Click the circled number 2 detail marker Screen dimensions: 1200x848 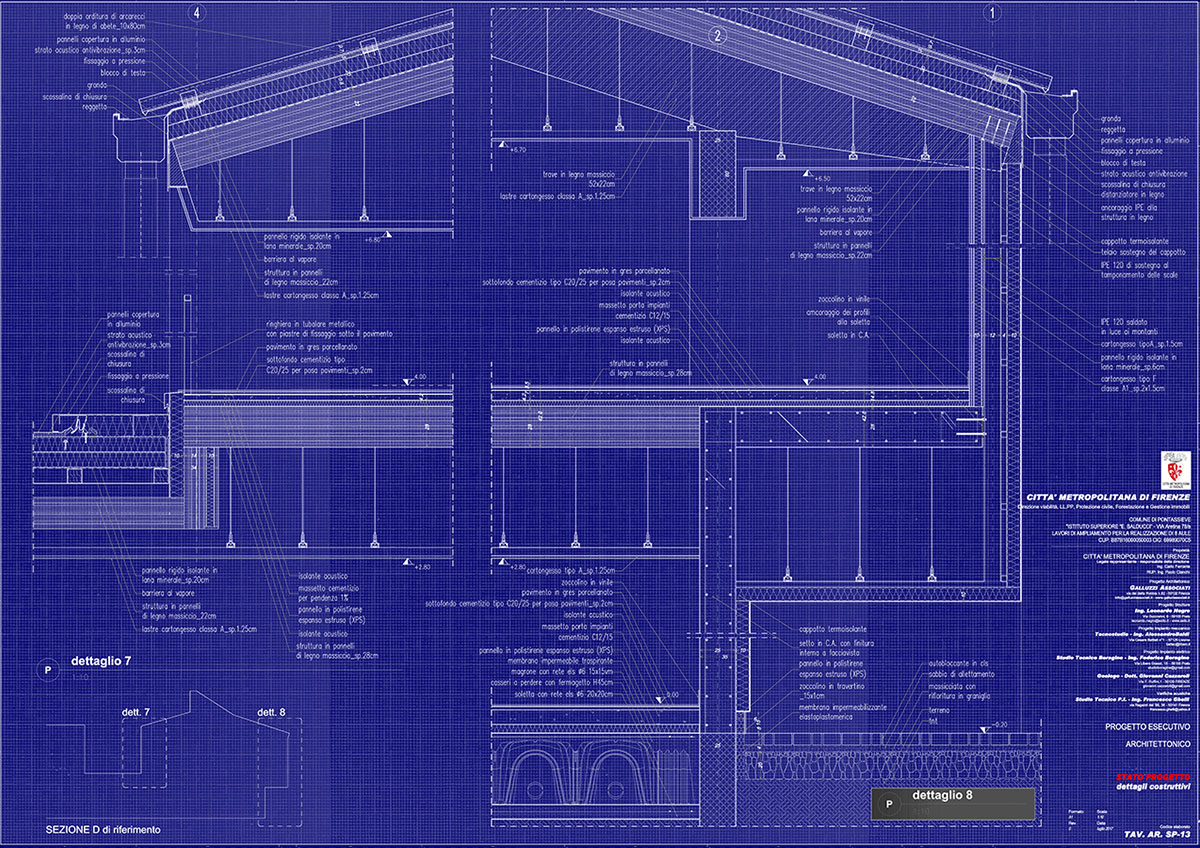717,35
